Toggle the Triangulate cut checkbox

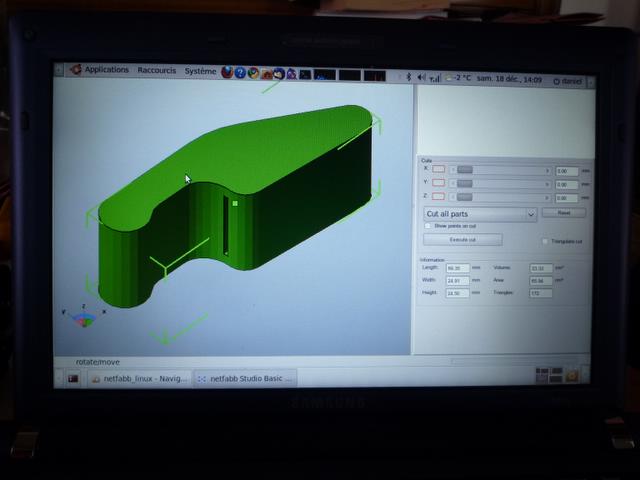coord(545,241)
